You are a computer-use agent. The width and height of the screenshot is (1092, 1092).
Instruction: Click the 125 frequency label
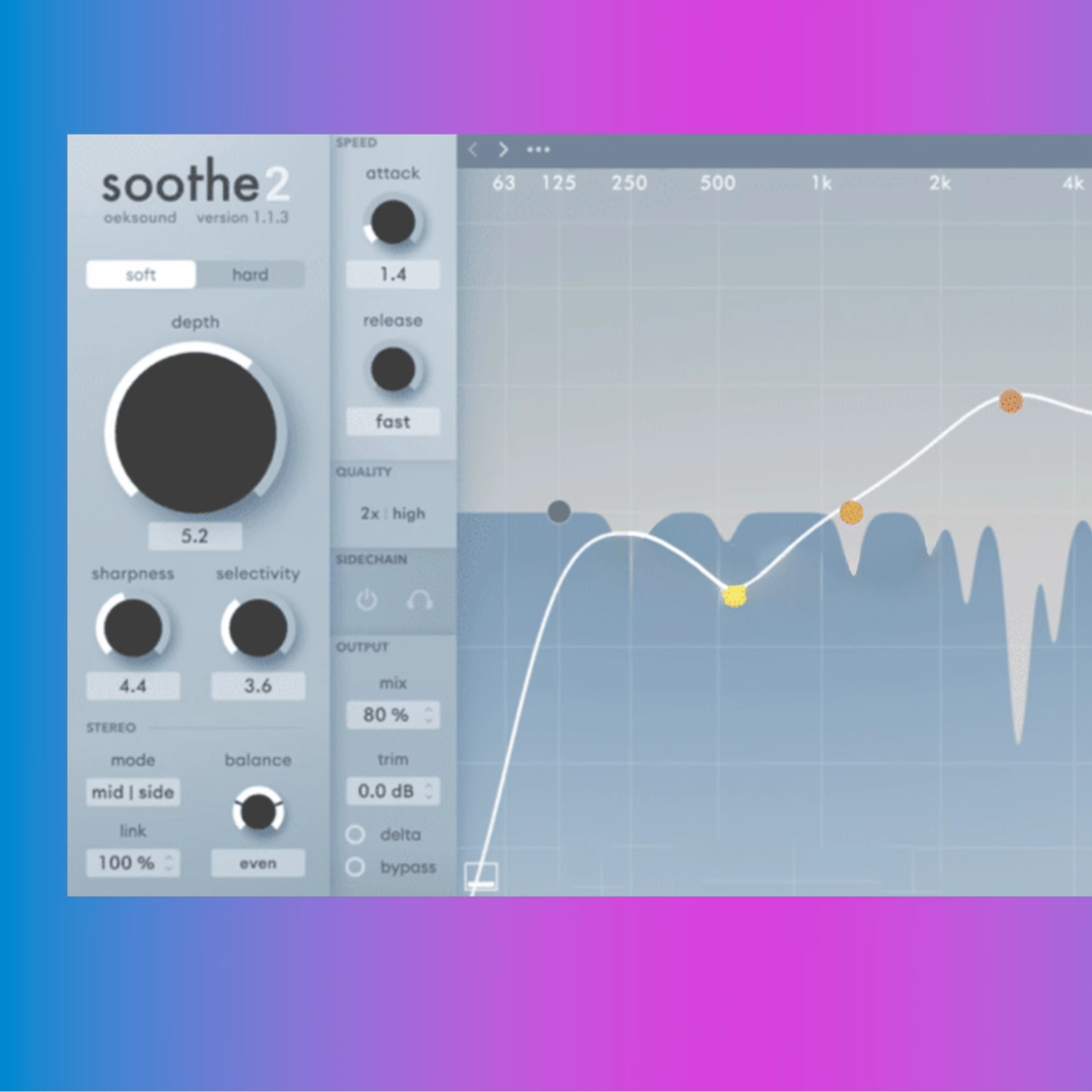559,183
